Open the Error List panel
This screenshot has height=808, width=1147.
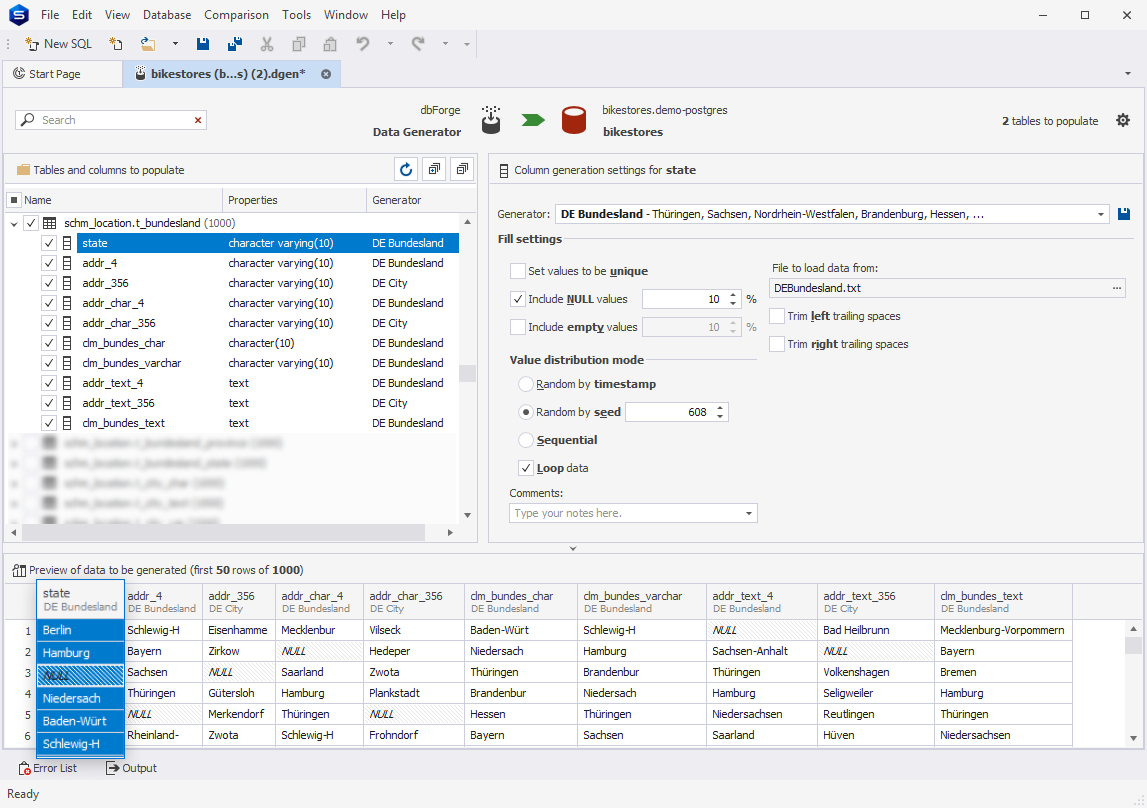tap(48, 769)
